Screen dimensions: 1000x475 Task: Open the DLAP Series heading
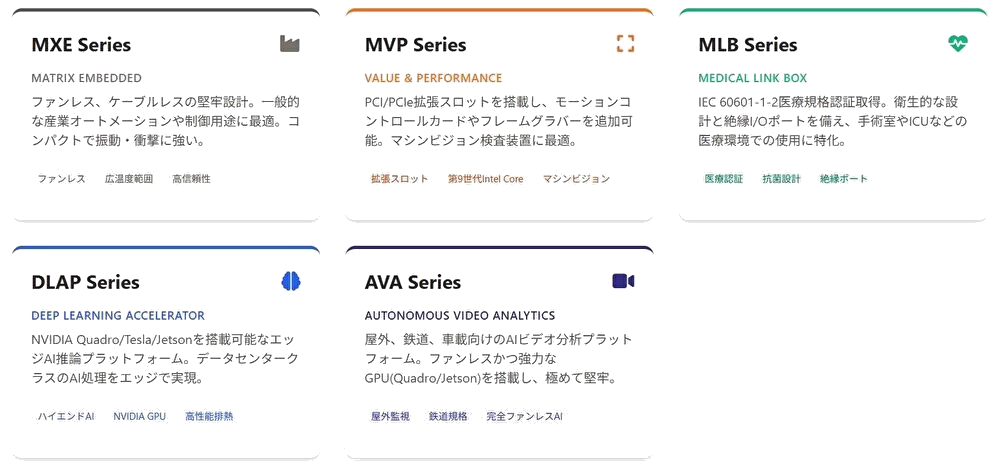tap(85, 283)
